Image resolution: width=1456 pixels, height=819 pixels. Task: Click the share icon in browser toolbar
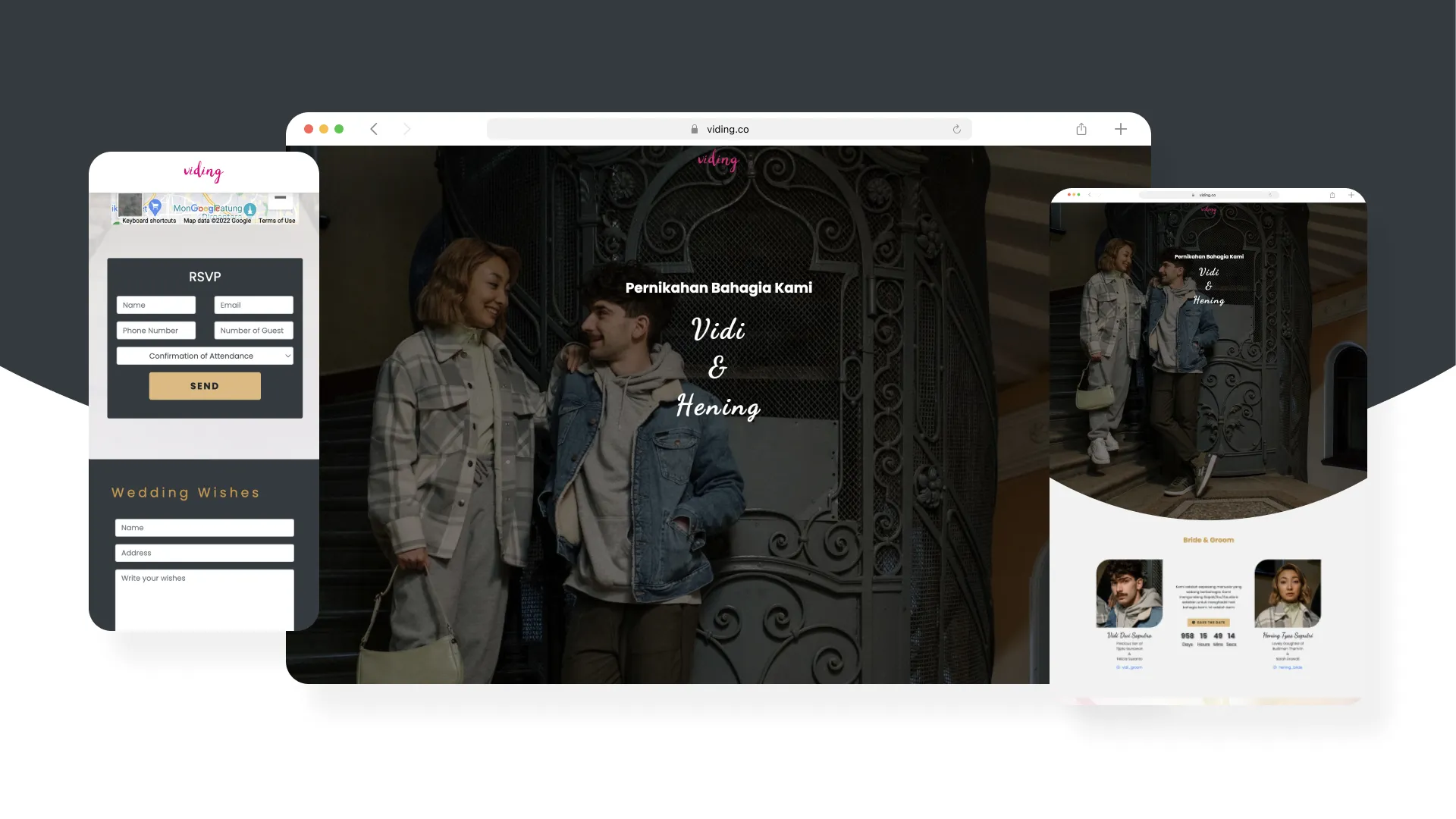click(x=1081, y=129)
